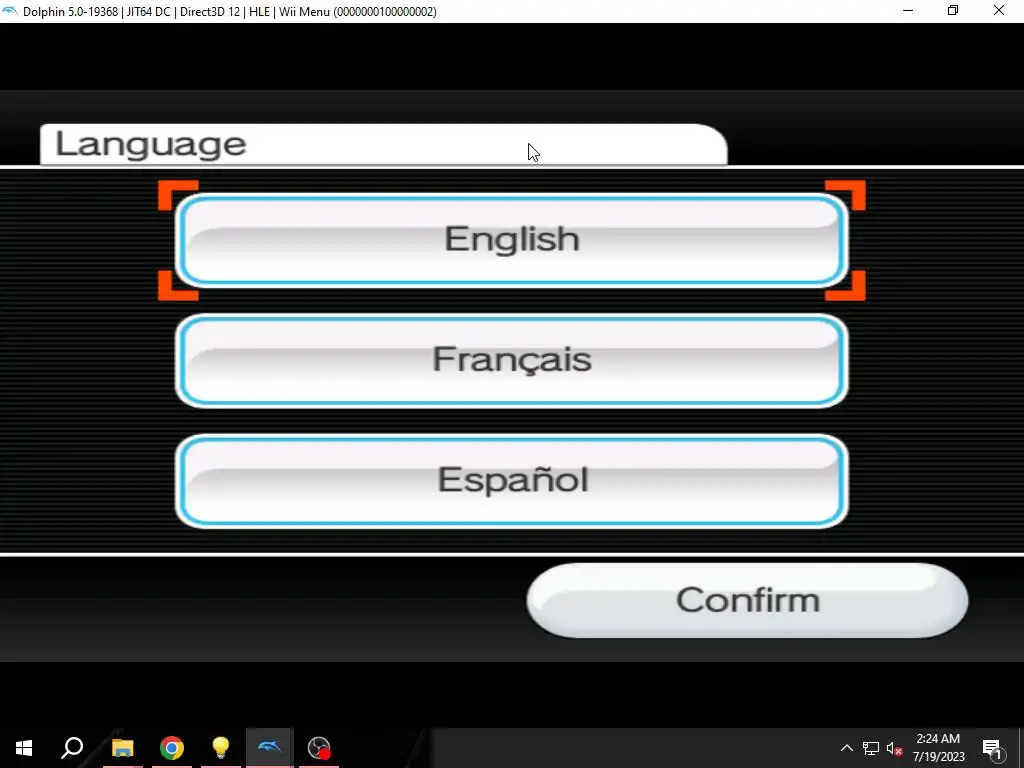Click the Dolphin logo in title bar
The width and height of the screenshot is (1024, 768).
10,11
